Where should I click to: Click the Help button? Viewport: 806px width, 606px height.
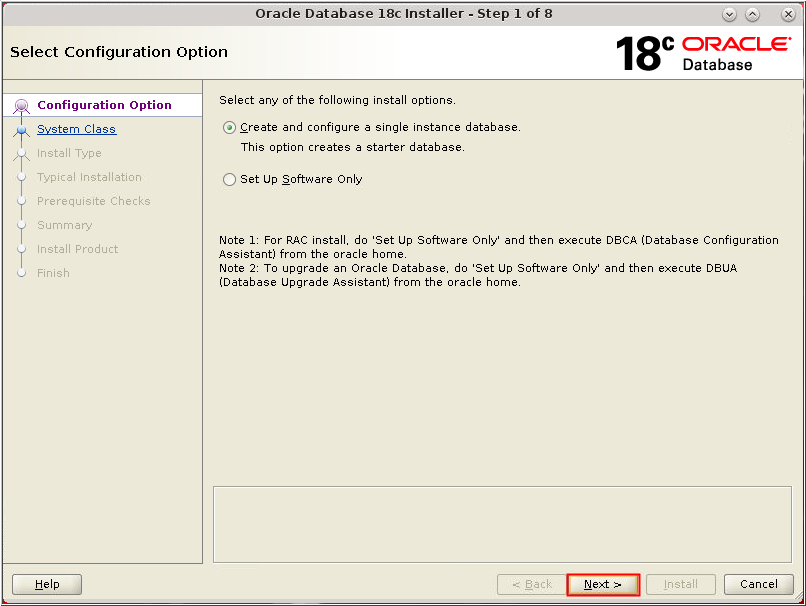pos(46,584)
